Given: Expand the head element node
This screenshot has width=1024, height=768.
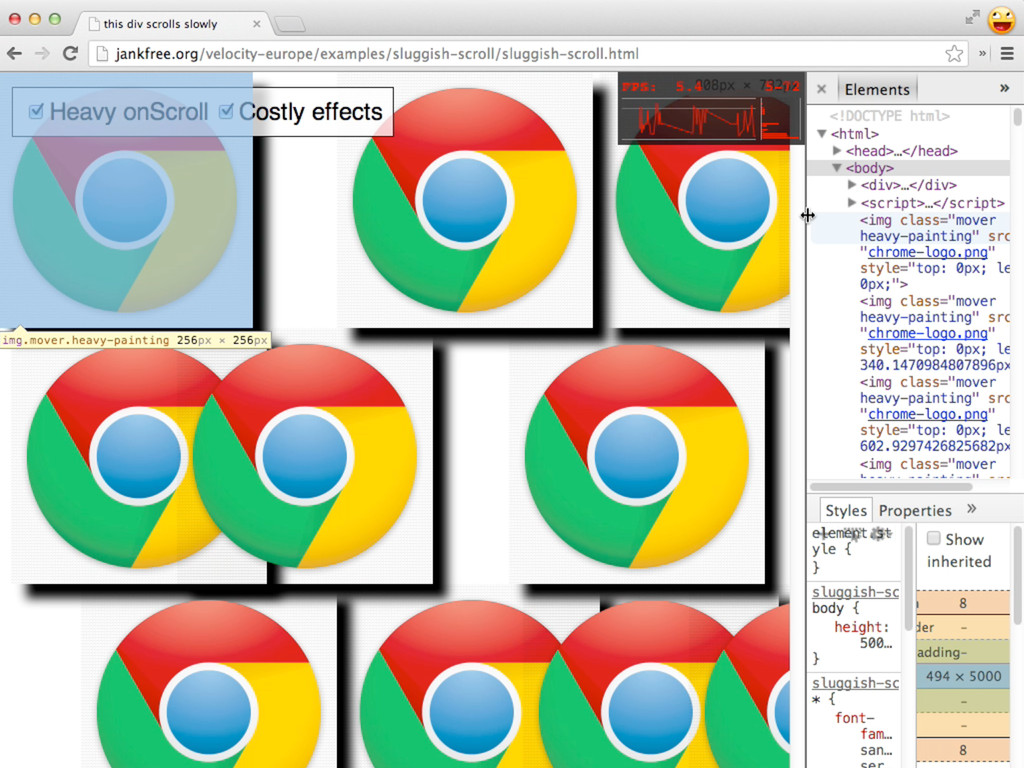Looking at the screenshot, I should click(x=837, y=151).
